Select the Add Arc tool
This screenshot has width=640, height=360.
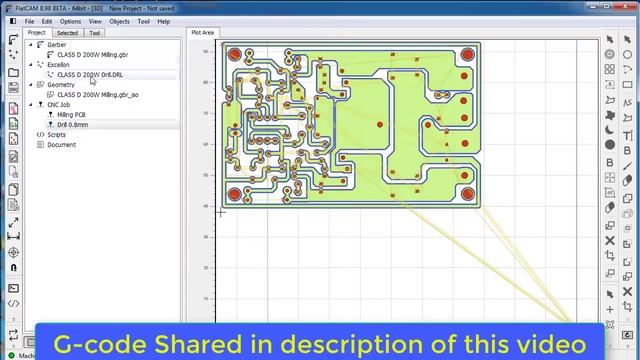[627, 69]
